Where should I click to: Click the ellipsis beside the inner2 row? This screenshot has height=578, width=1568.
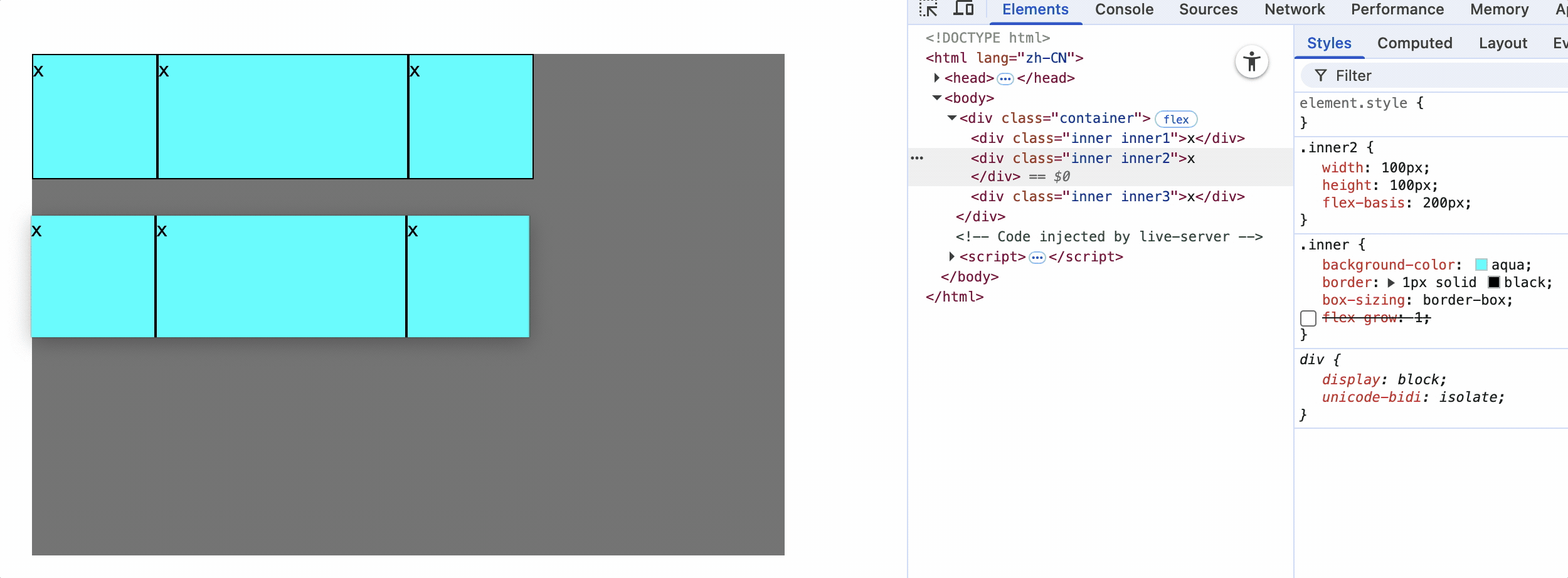point(917,158)
